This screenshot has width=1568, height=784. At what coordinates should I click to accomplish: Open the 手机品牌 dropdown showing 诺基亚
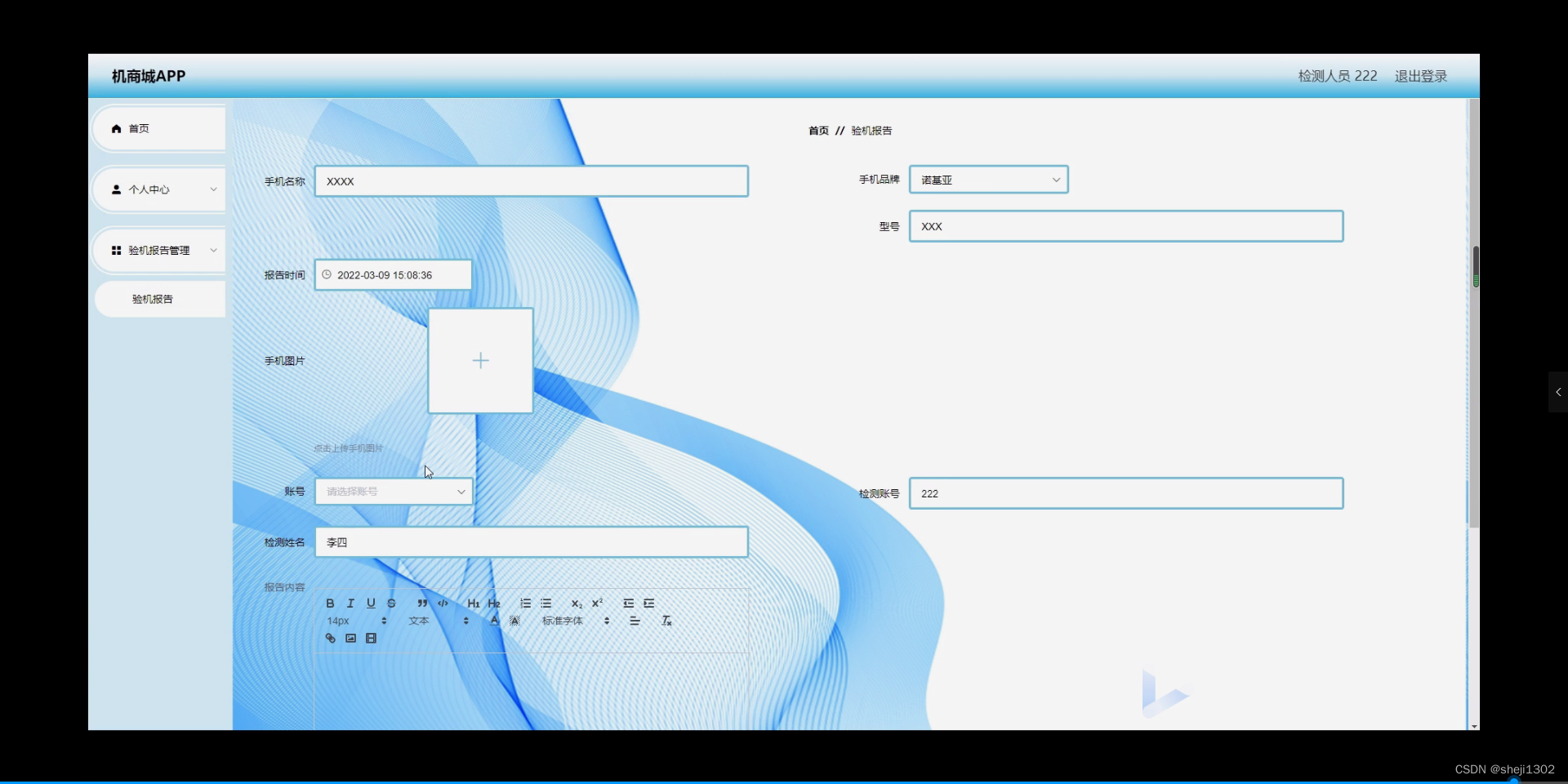pos(988,180)
